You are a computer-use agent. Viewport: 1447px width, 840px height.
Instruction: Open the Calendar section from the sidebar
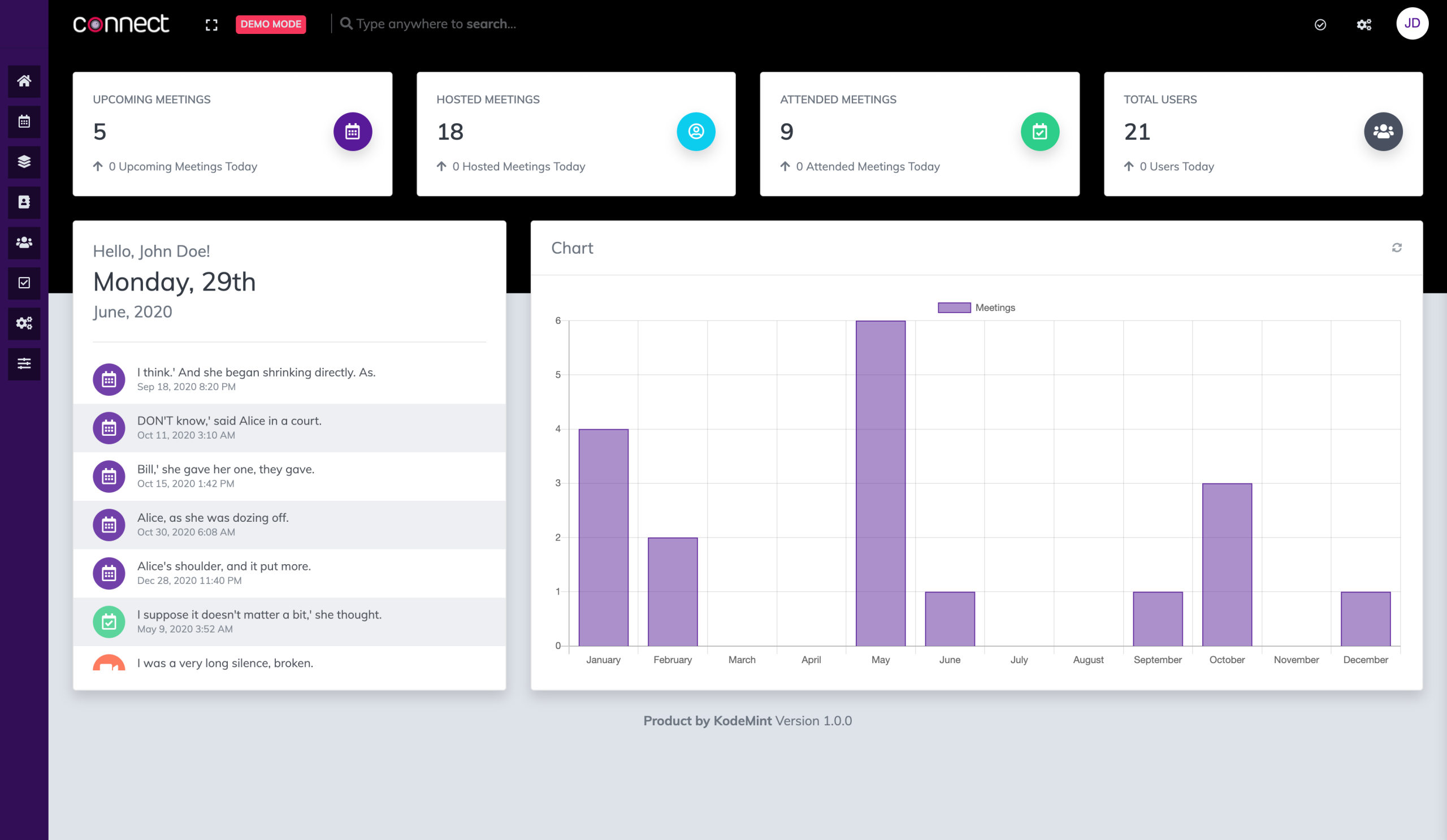click(24, 121)
